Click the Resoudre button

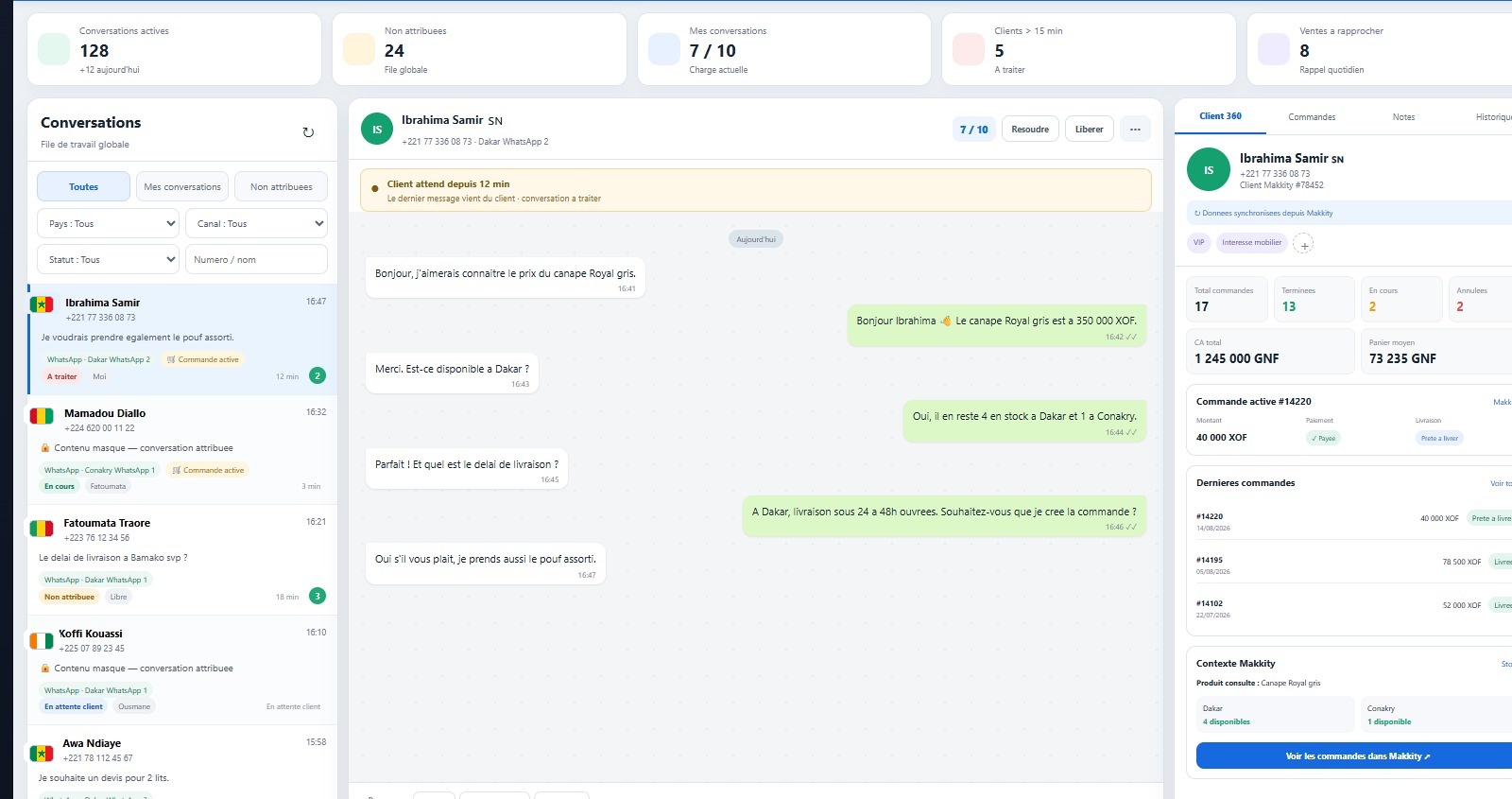pos(1030,130)
